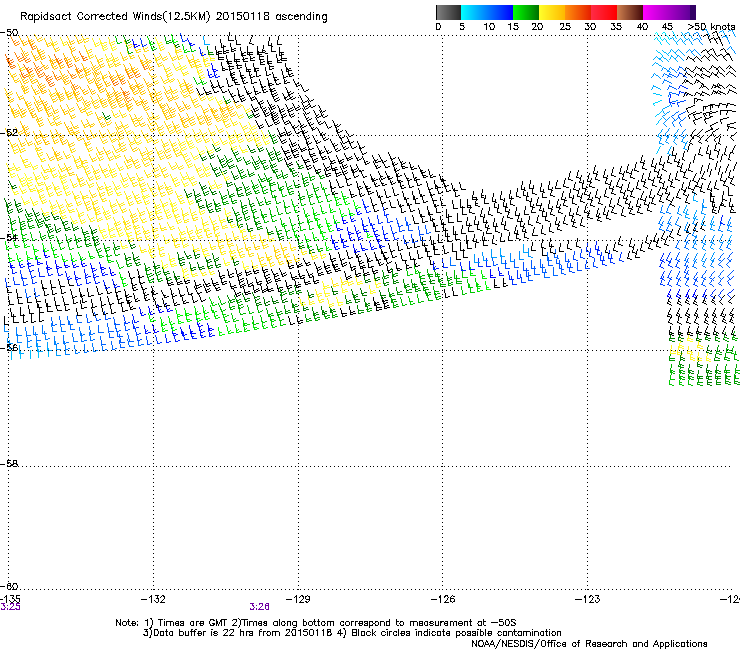Image resolution: width=740 pixels, height=650 pixels.
Task: Click the '45' tick label on the legend
Action: (667, 26)
